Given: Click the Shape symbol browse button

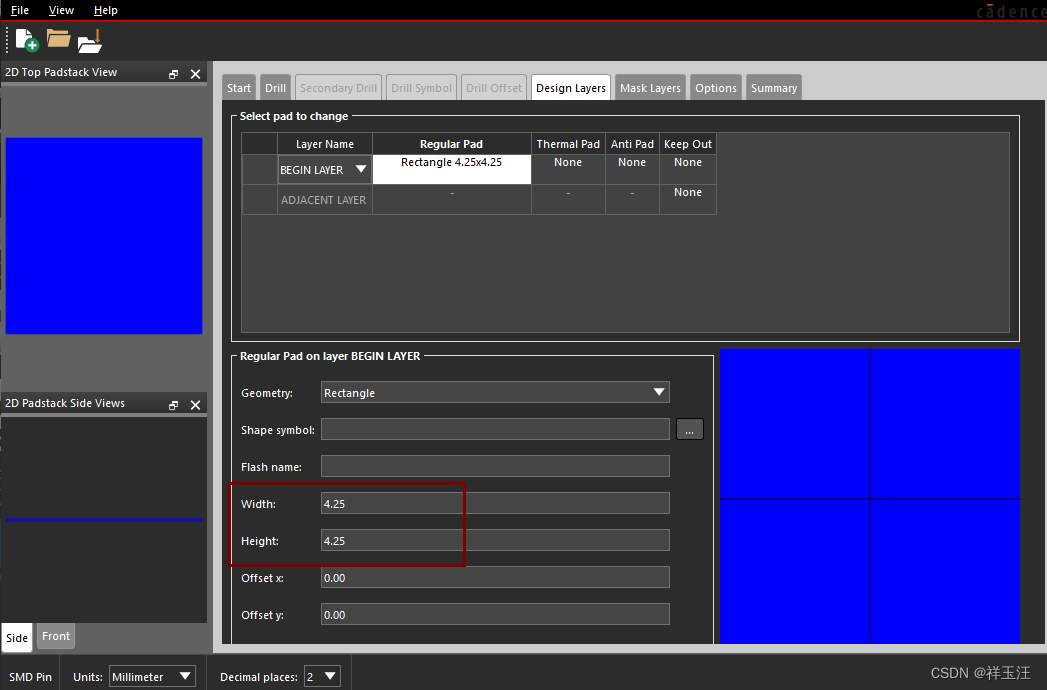Looking at the screenshot, I should tap(689, 430).
